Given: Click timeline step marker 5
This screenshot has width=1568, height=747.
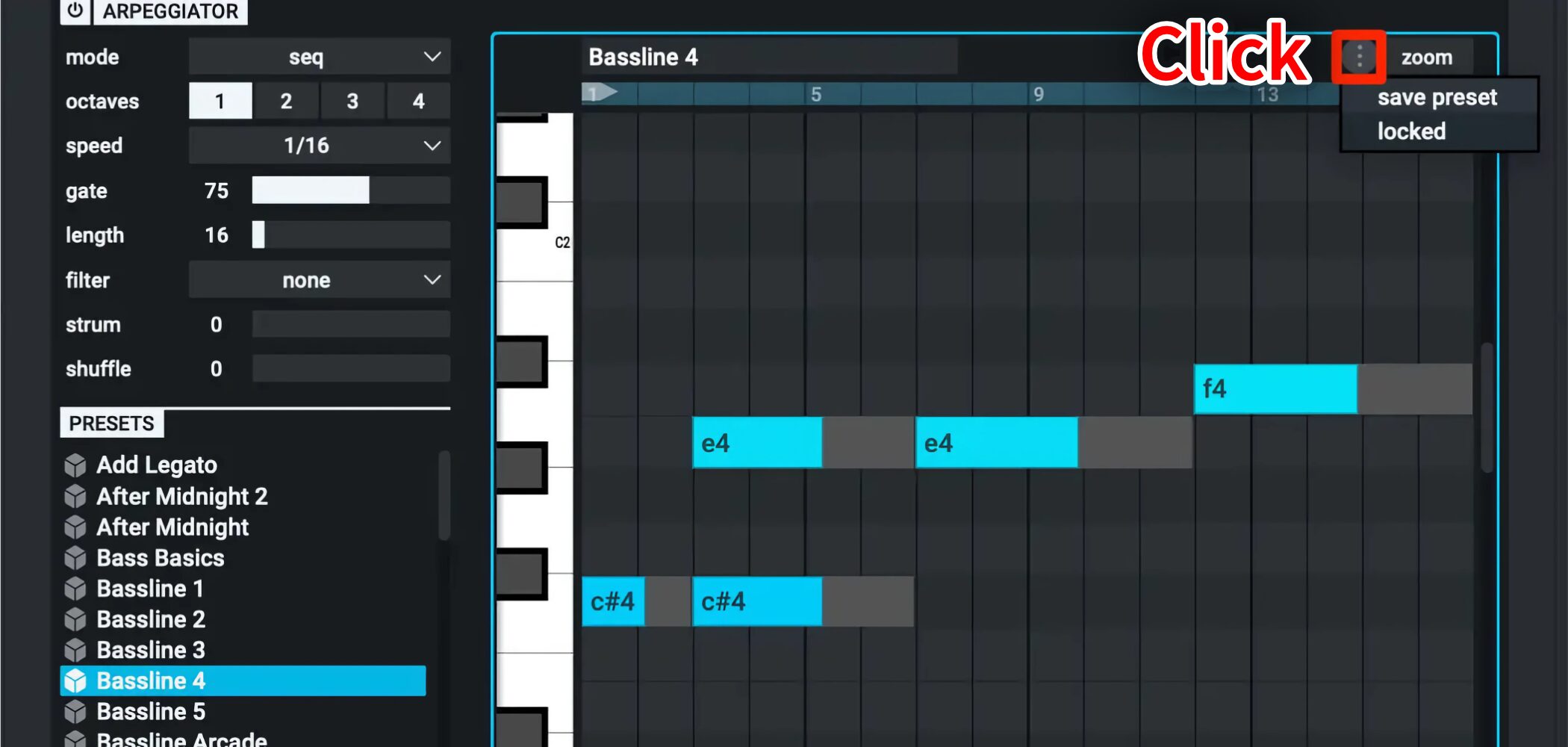Looking at the screenshot, I should 816,94.
